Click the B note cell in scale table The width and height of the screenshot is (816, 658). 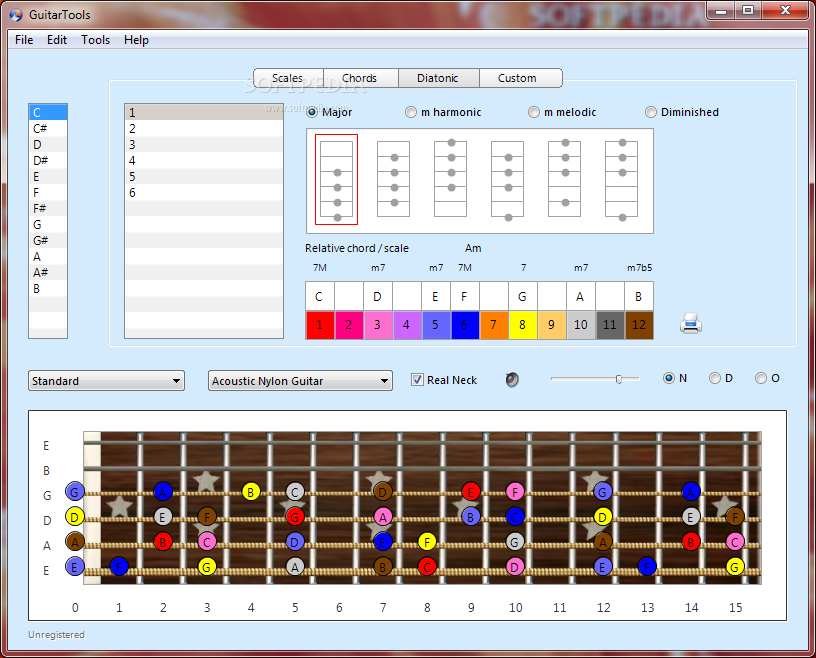point(639,296)
